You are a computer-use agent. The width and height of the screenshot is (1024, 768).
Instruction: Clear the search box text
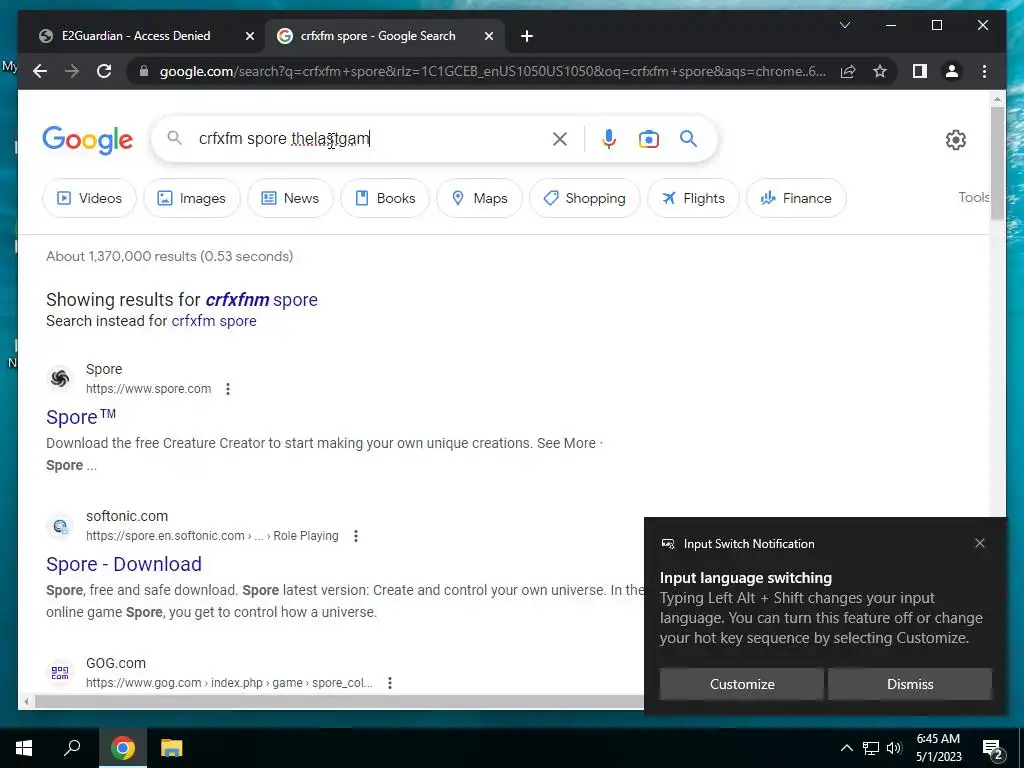pos(560,138)
